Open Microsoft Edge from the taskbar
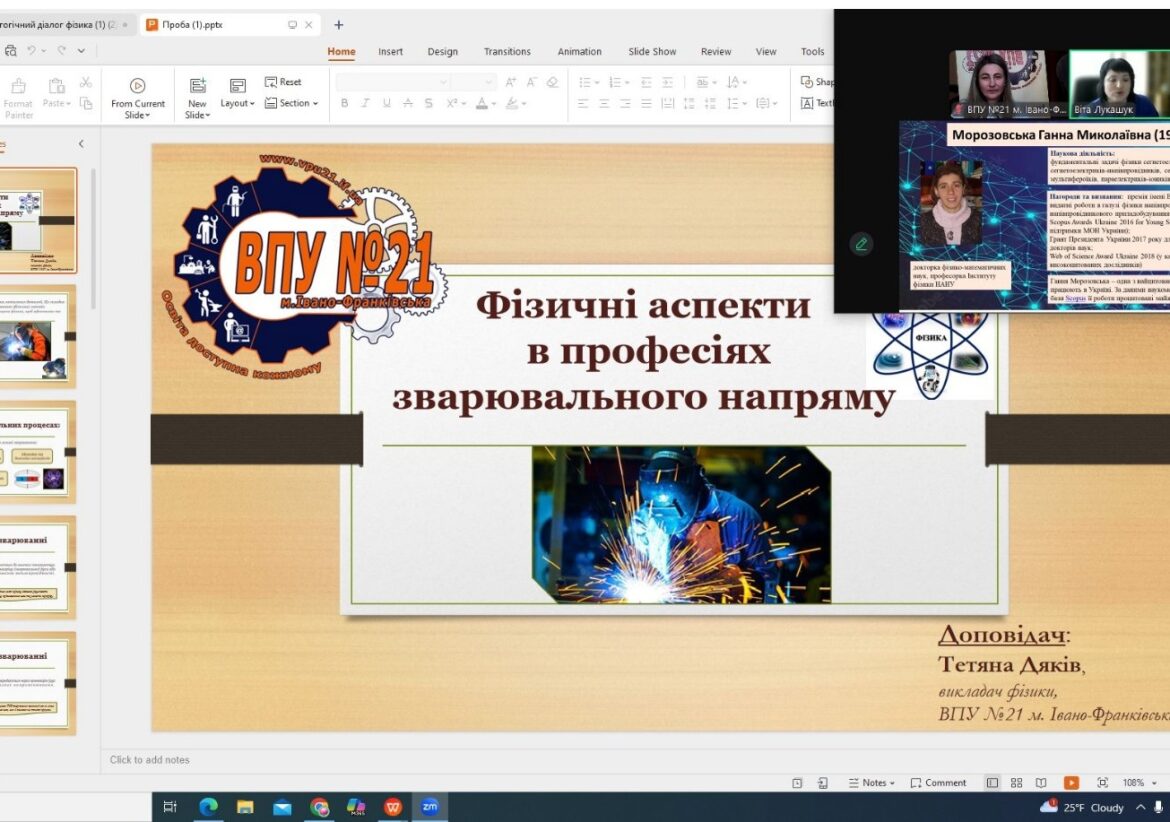The image size is (1170, 822). coord(208,806)
